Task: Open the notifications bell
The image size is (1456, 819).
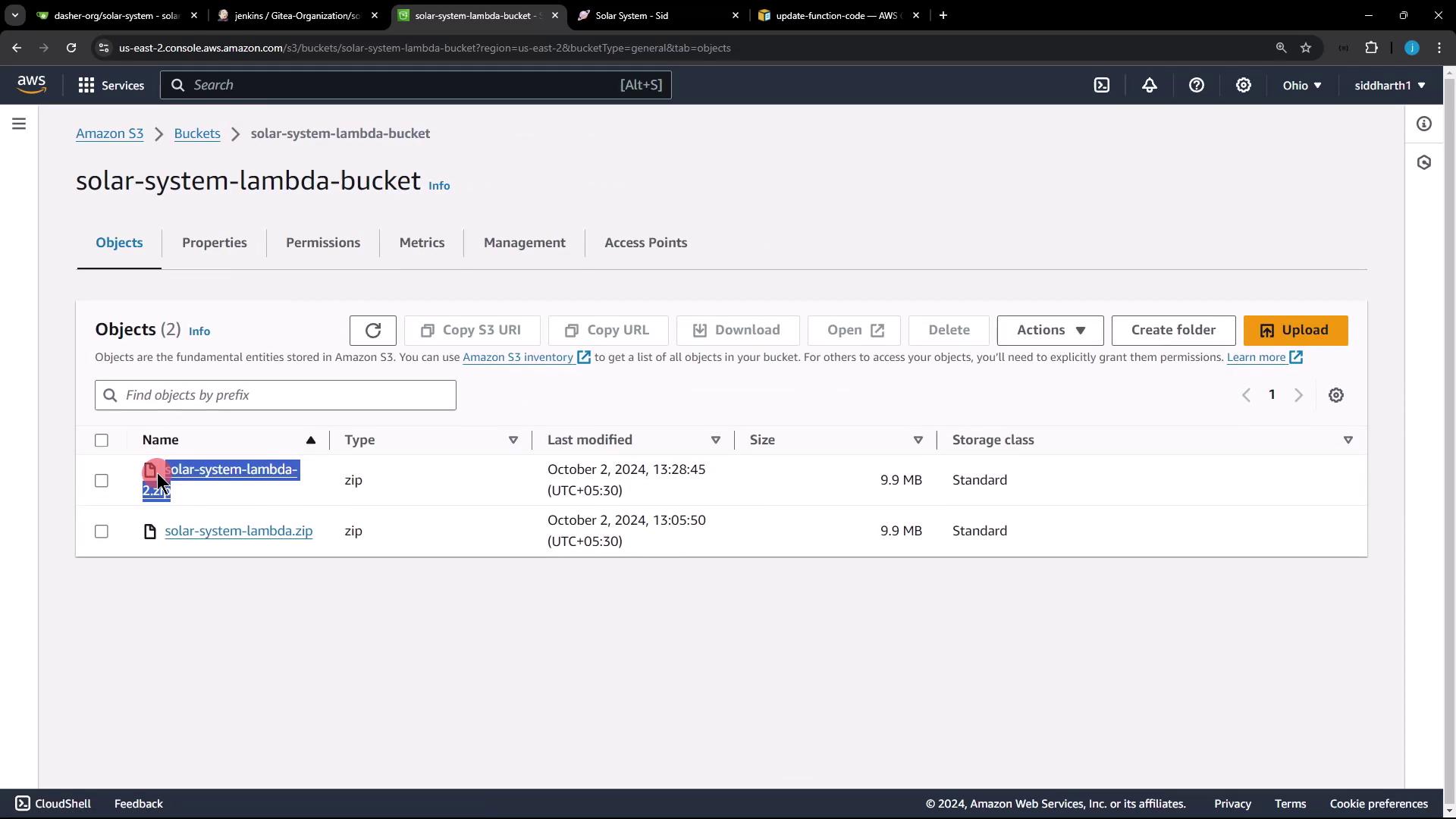Action: pyautogui.click(x=1150, y=85)
